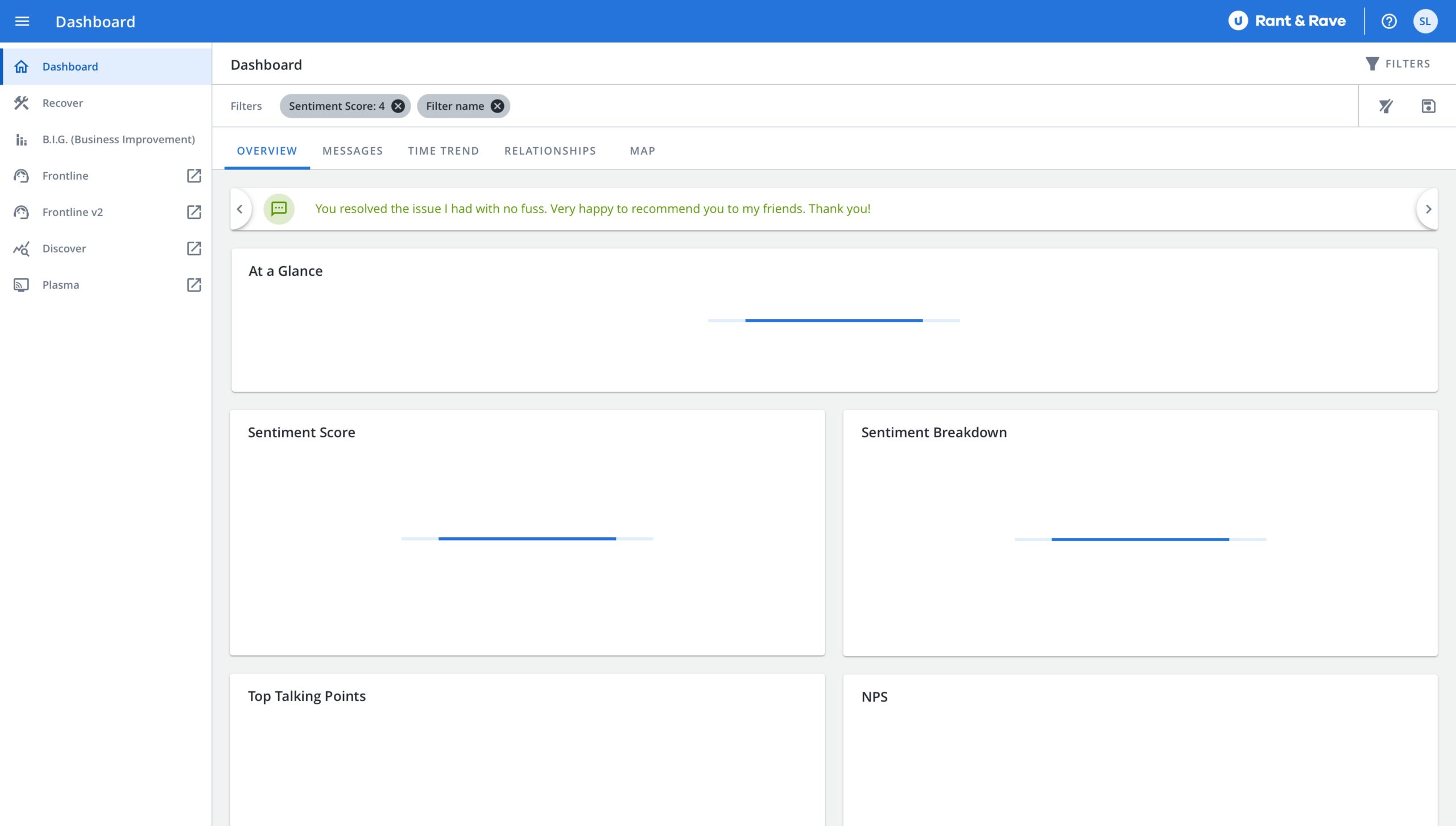Open B.I.G. (Business Improvement) section
The image size is (1456, 826).
[x=106, y=139]
